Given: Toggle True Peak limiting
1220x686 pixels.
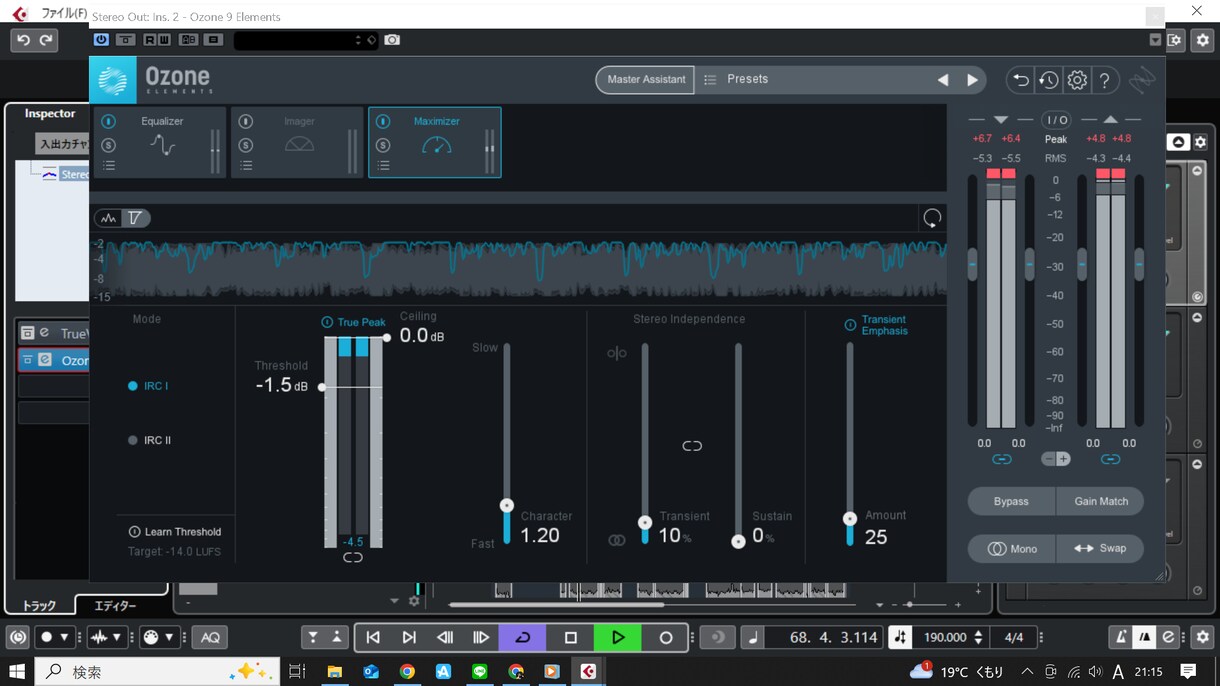Looking at the screenshot, I should pos(327,322).
